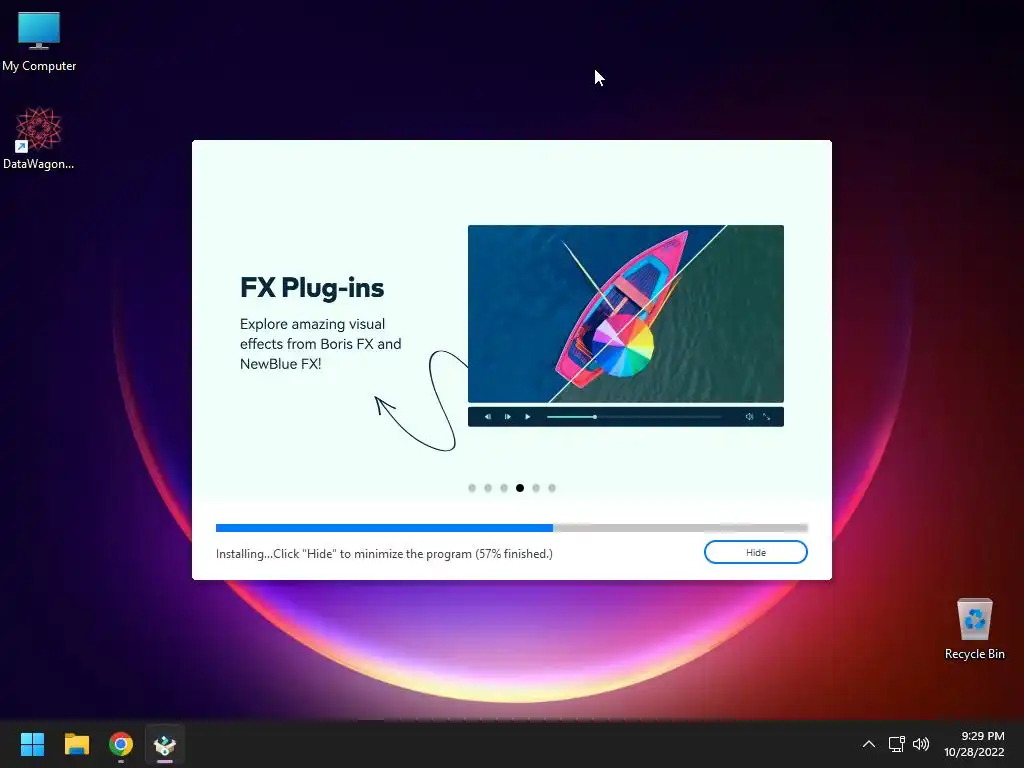Screen dimensions: 1024x768
Task: Click the preview player's seek bar
Action: [x=634, y=417]
